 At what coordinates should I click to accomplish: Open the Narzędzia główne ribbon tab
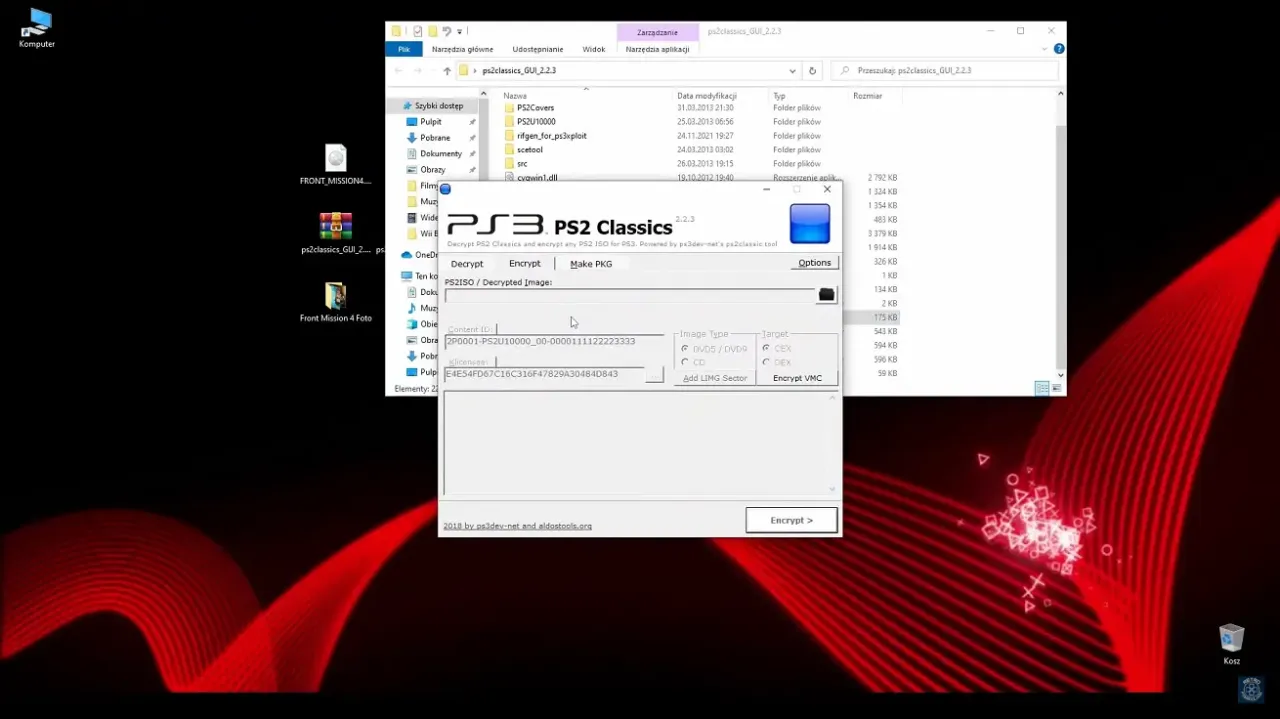click(463, 49)
